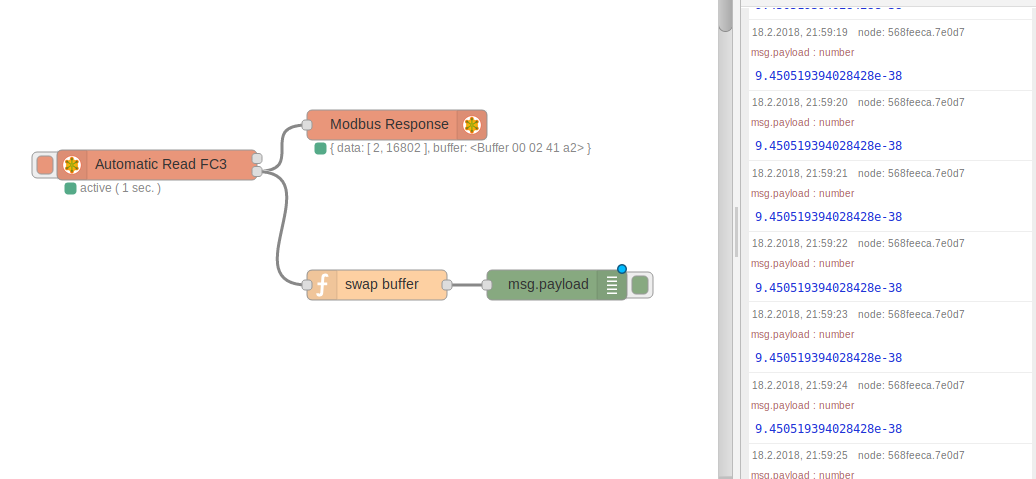The image size is (1036, 479).
Task: Click the function icon on swap buffer node
Action: click(322, 285)
